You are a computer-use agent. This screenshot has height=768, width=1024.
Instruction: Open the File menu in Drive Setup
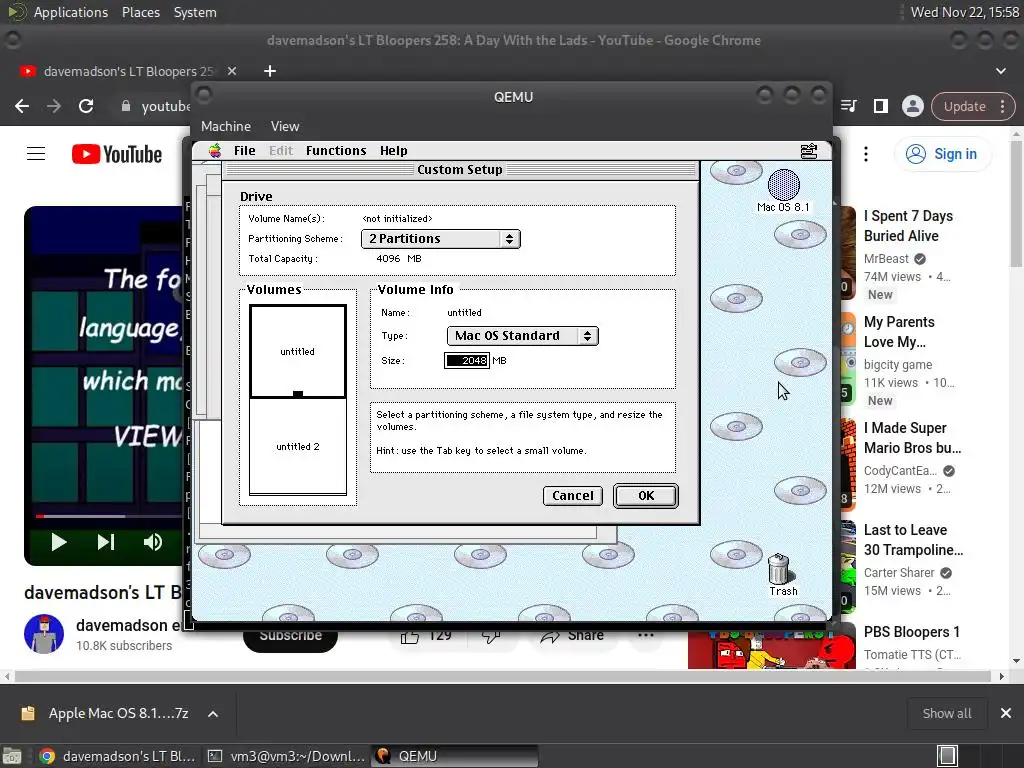click(245, 151)
